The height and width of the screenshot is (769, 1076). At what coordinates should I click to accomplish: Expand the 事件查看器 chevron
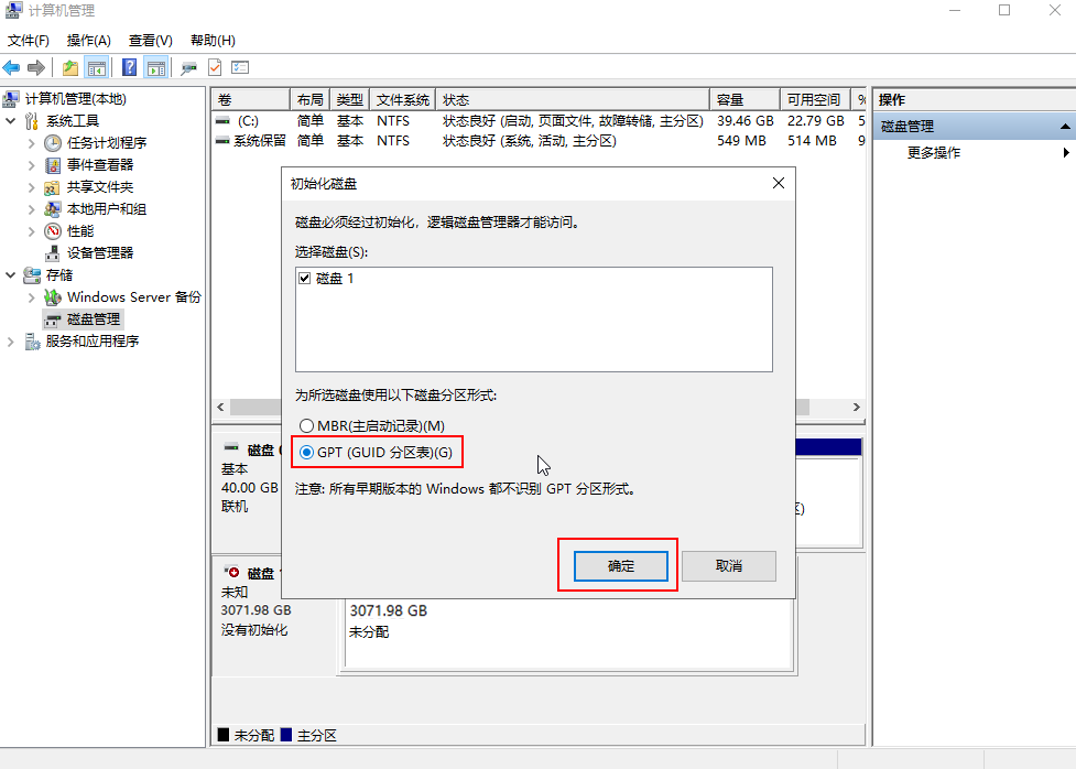pyautogui.click(x=32, y=165)
